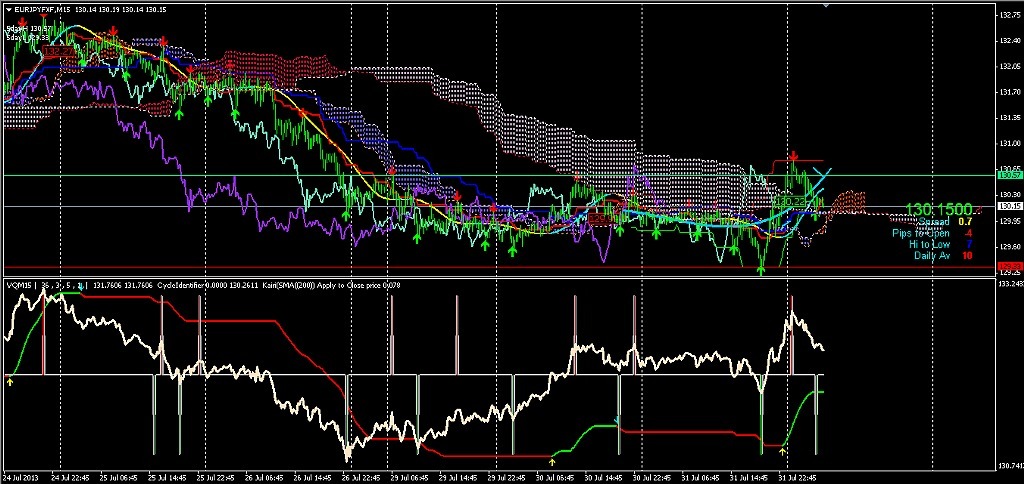This screenshot has width=1024, height=484.
Task: Click the 129.60 price scale label
Action: [x=1008, y=247]
